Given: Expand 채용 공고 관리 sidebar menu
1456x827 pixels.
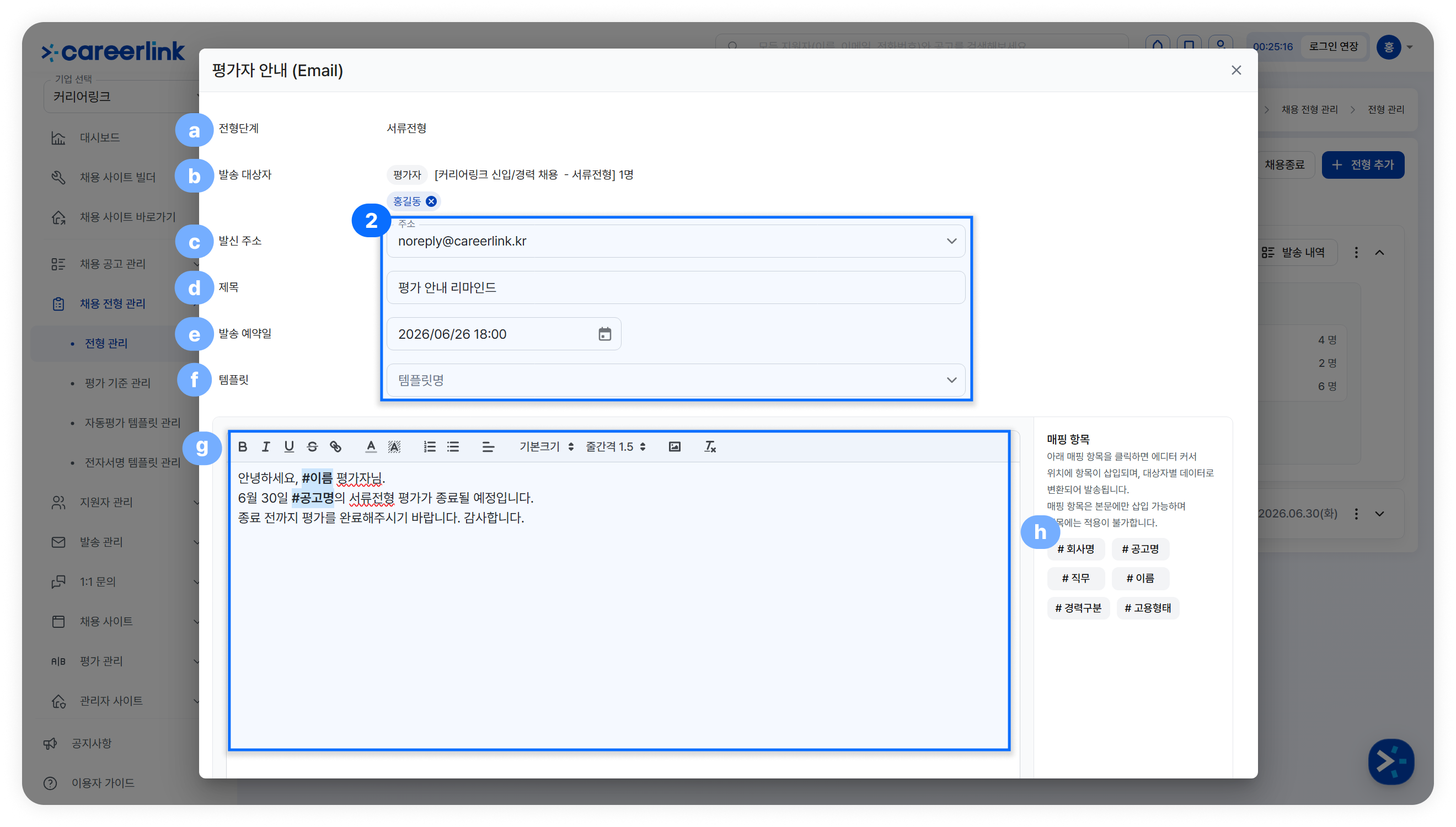Looking at the screenshot, I should 113,264.
